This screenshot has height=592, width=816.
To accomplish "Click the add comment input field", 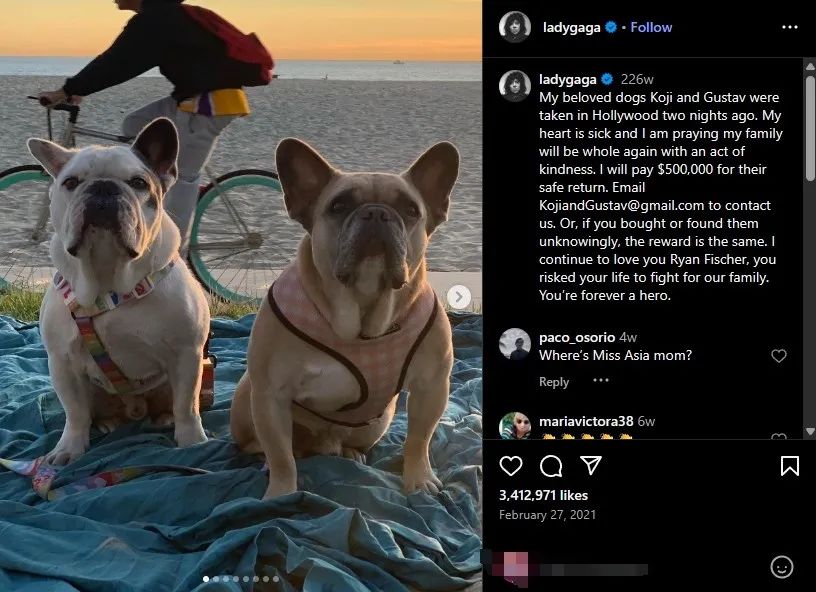I will (x=624, y=568).
